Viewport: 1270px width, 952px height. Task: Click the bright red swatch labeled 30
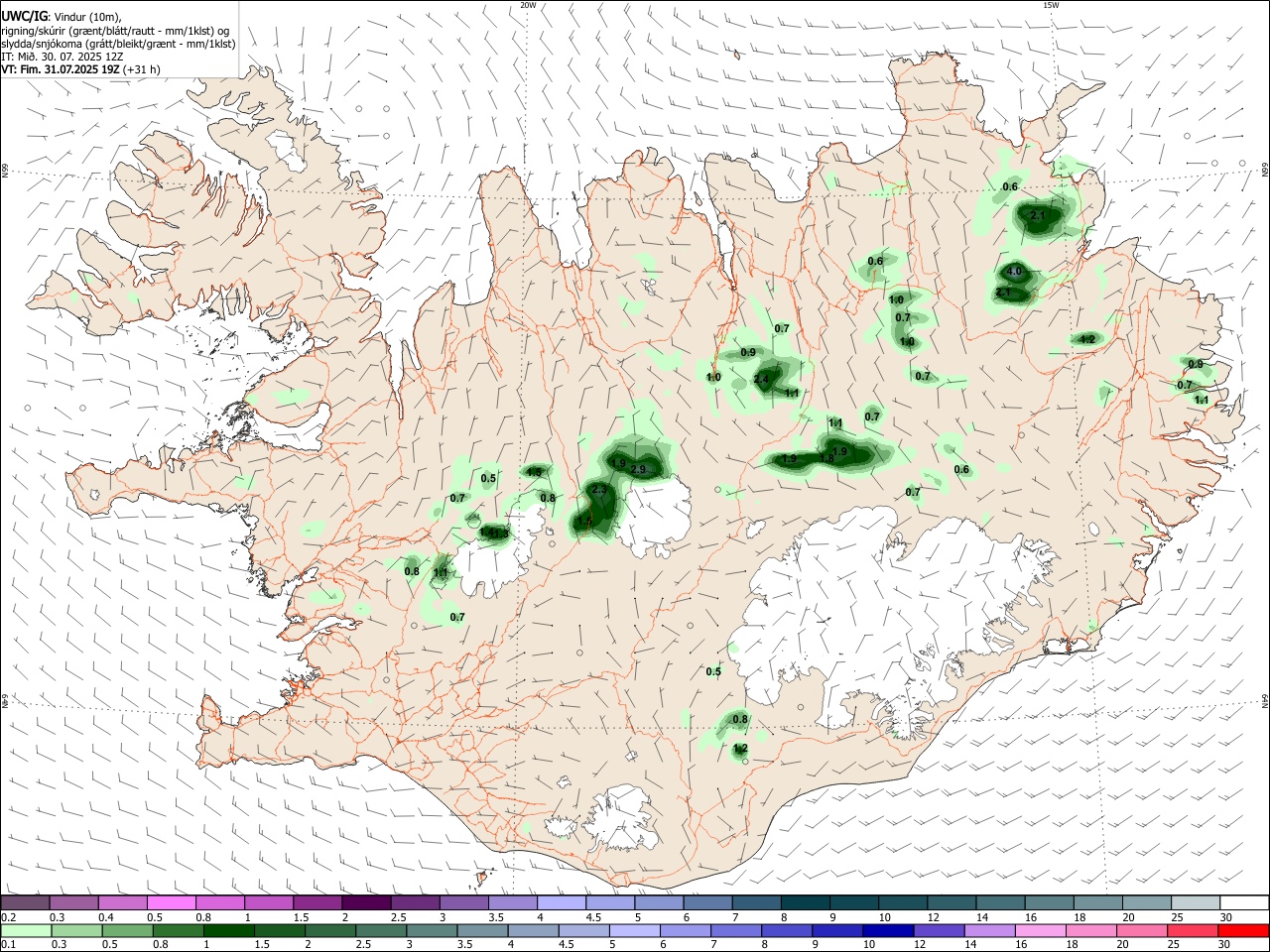click(x=1242, y=930)
